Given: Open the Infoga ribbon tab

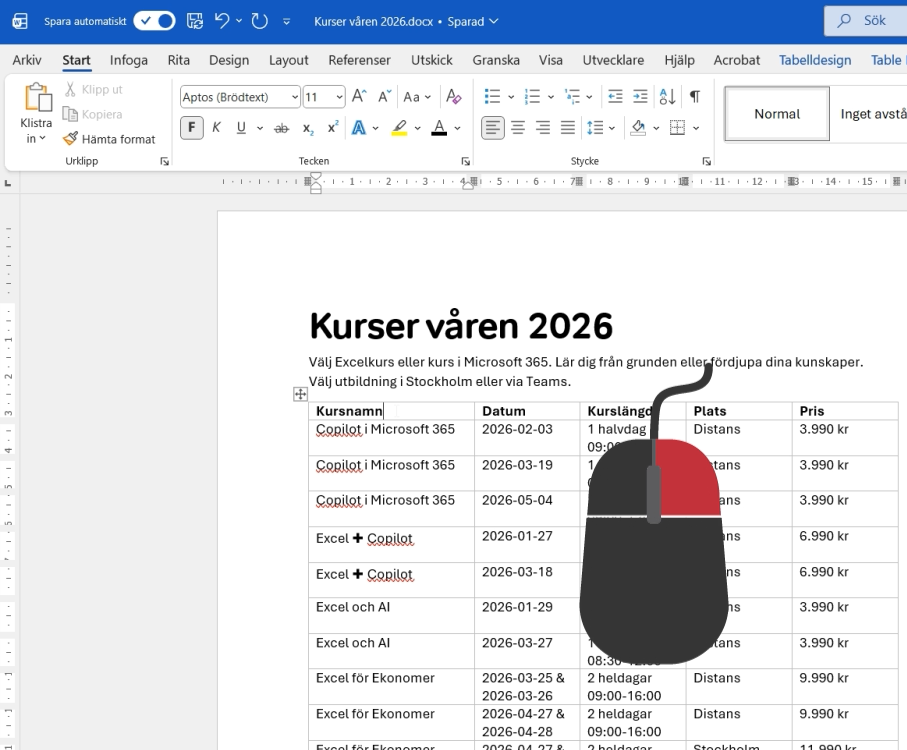Looking at the screenshot, I should tap(128, 60).
